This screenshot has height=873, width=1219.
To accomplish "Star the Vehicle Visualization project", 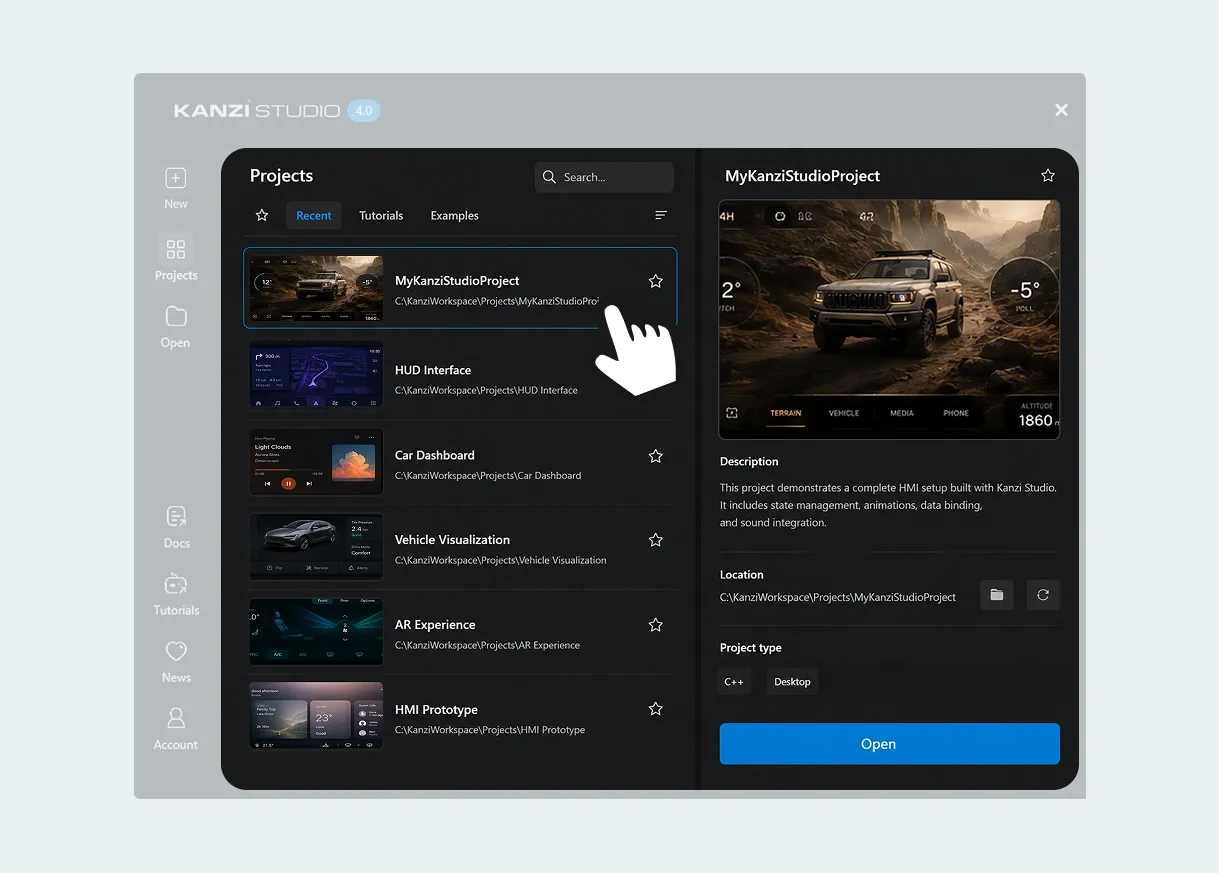I will [656, 540].
